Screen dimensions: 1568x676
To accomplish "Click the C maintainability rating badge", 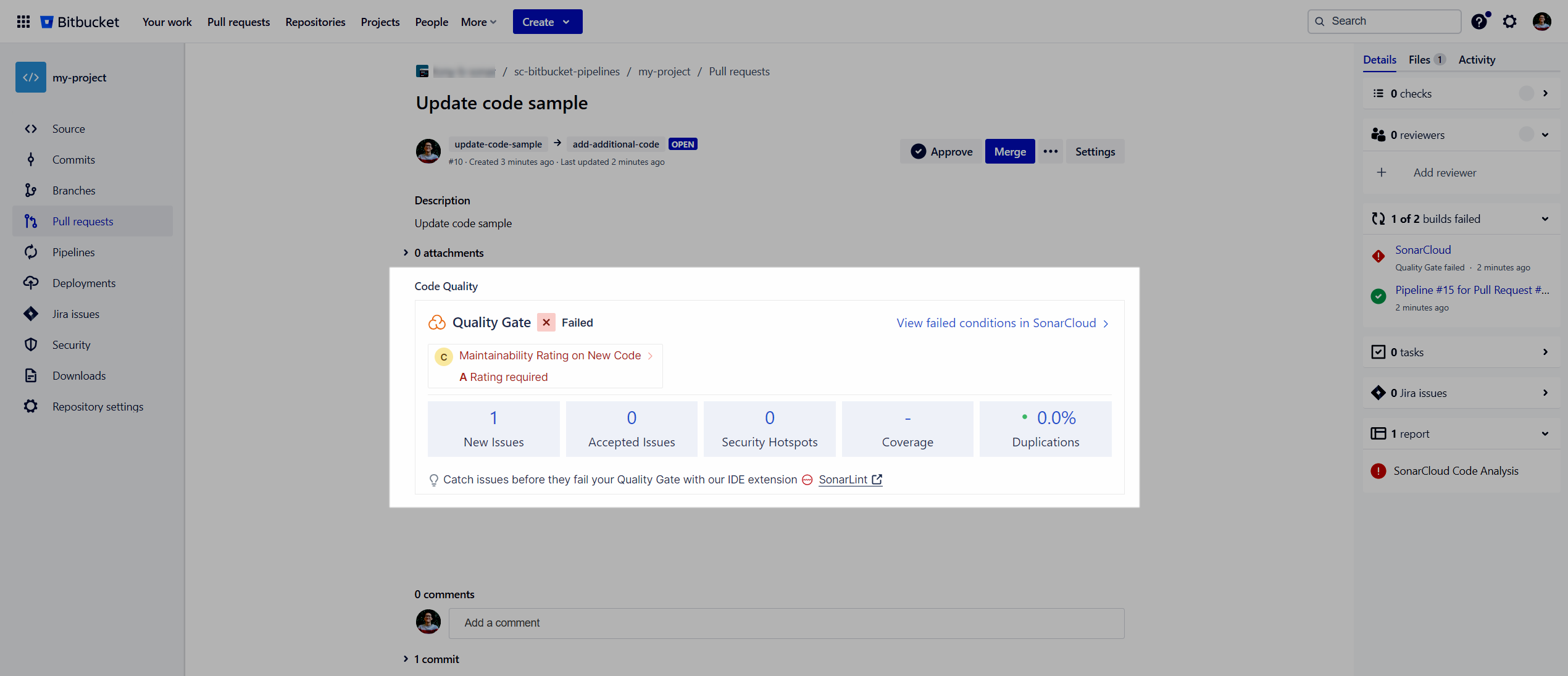I will pyautogui.click(x=443, y=357).
